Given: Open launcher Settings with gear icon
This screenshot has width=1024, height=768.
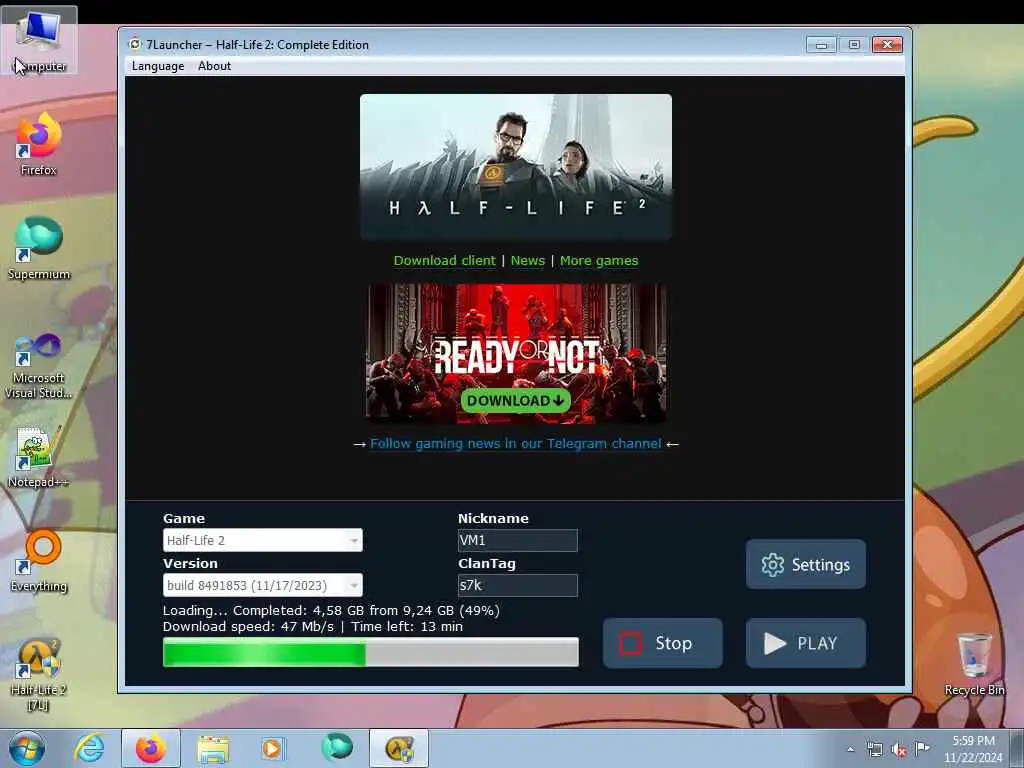Looking at the screenshot, I should (x=806, y=564).
